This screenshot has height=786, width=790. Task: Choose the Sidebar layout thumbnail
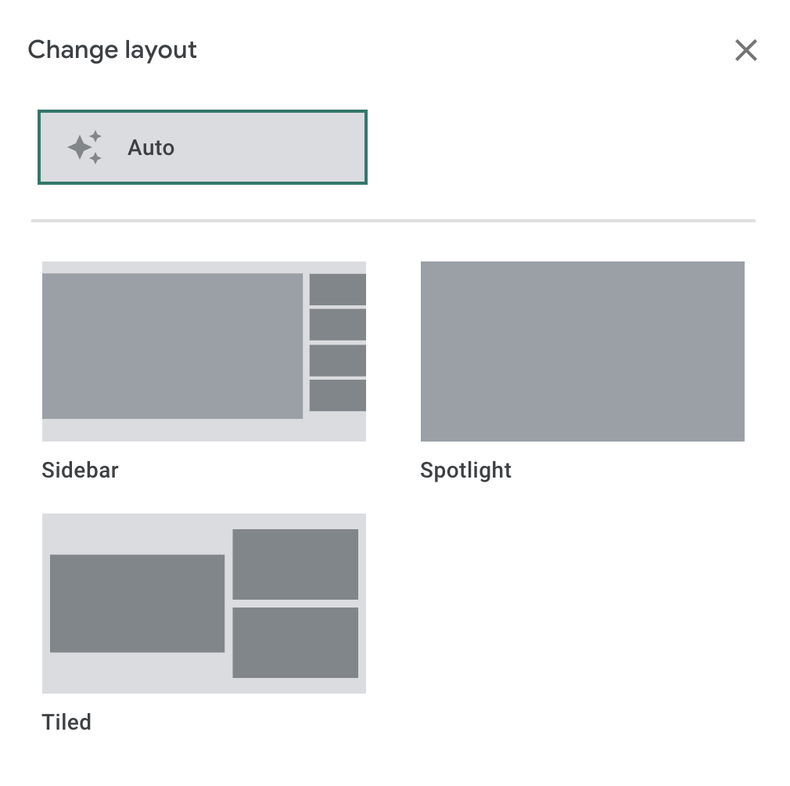click(203, 351)
